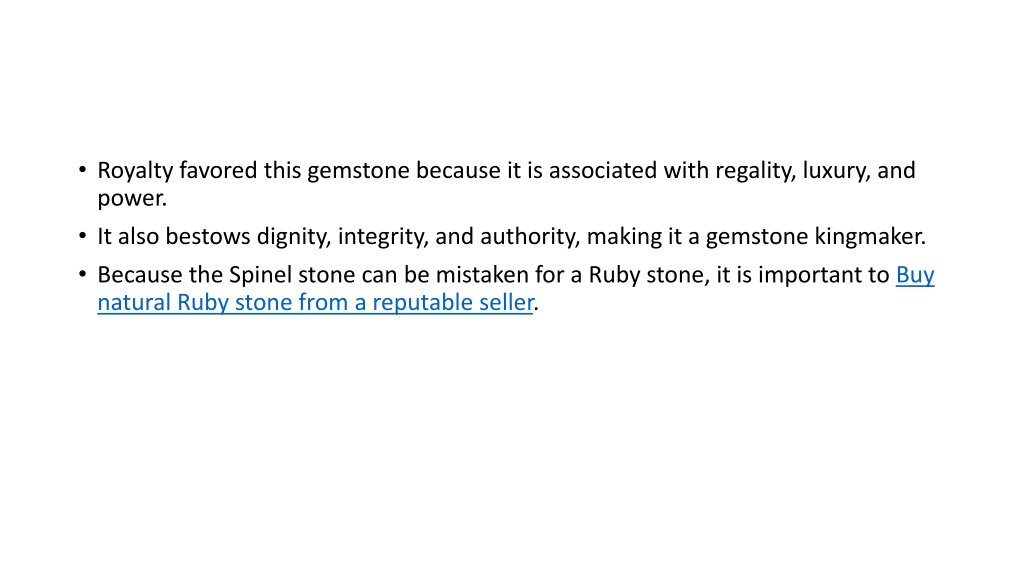Screen dimensions: 1024x576
Task: Click the second bullet point marker
Action: [x=82, y=236]
